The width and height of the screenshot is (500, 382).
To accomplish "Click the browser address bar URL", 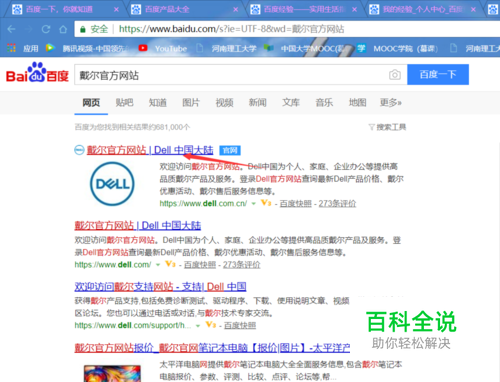I will pyautogui.click(x=231, y=29).
